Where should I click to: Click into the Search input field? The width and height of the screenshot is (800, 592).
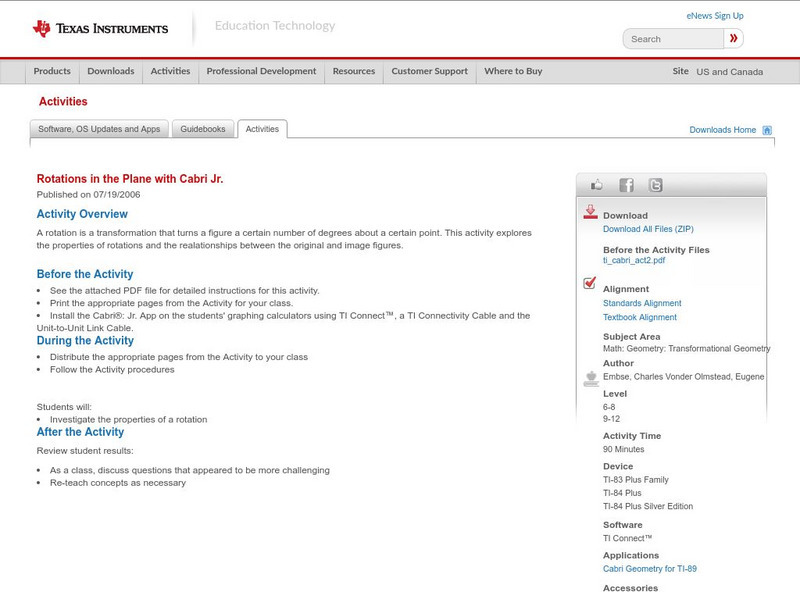coord(674,39)
